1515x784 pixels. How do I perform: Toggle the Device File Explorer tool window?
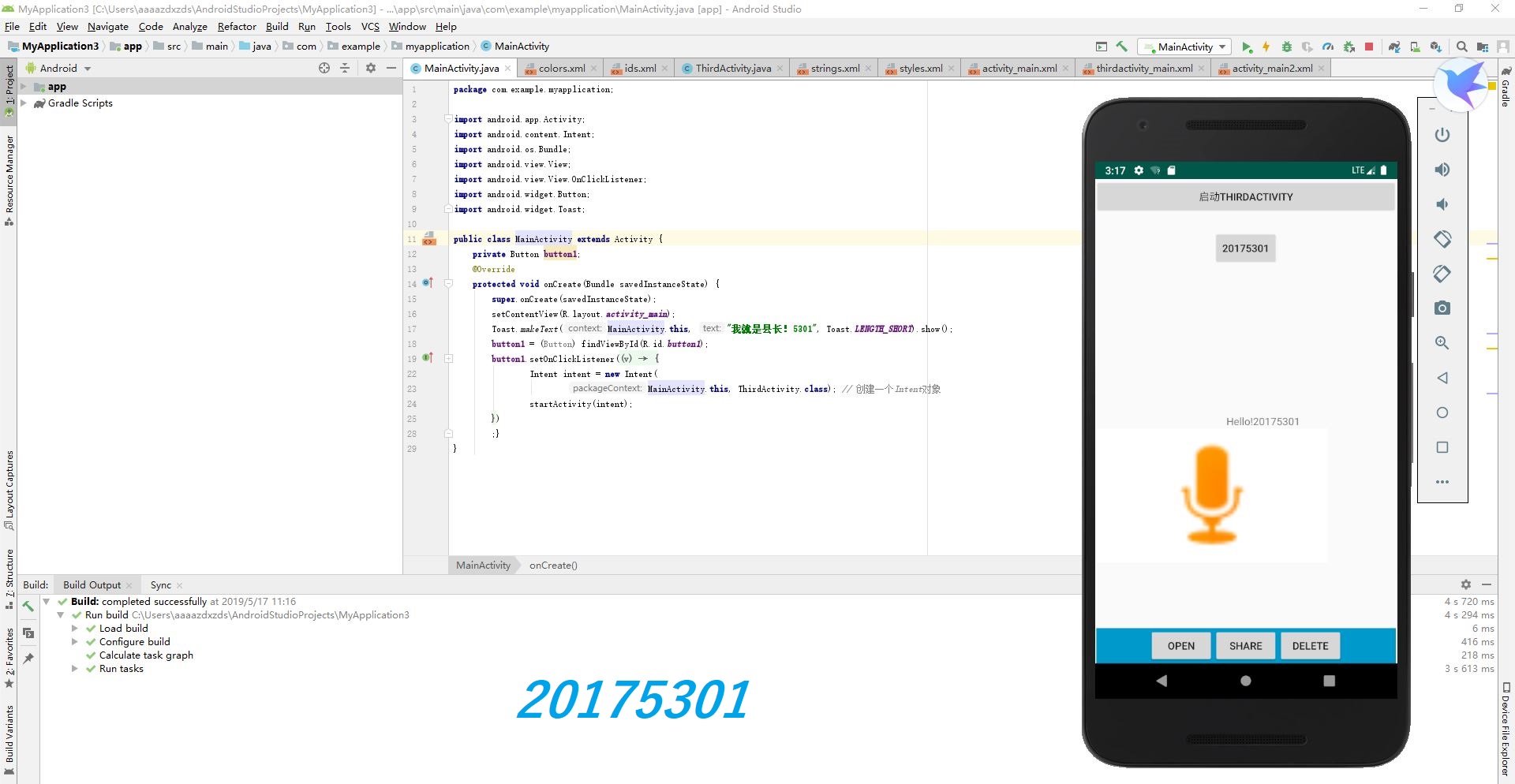point(1506,729)
